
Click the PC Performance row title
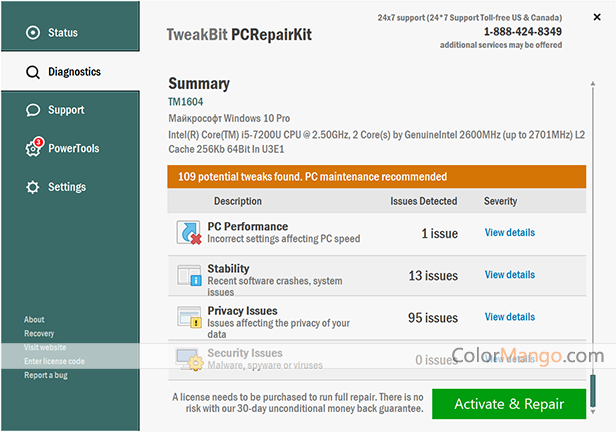[248, 227]
